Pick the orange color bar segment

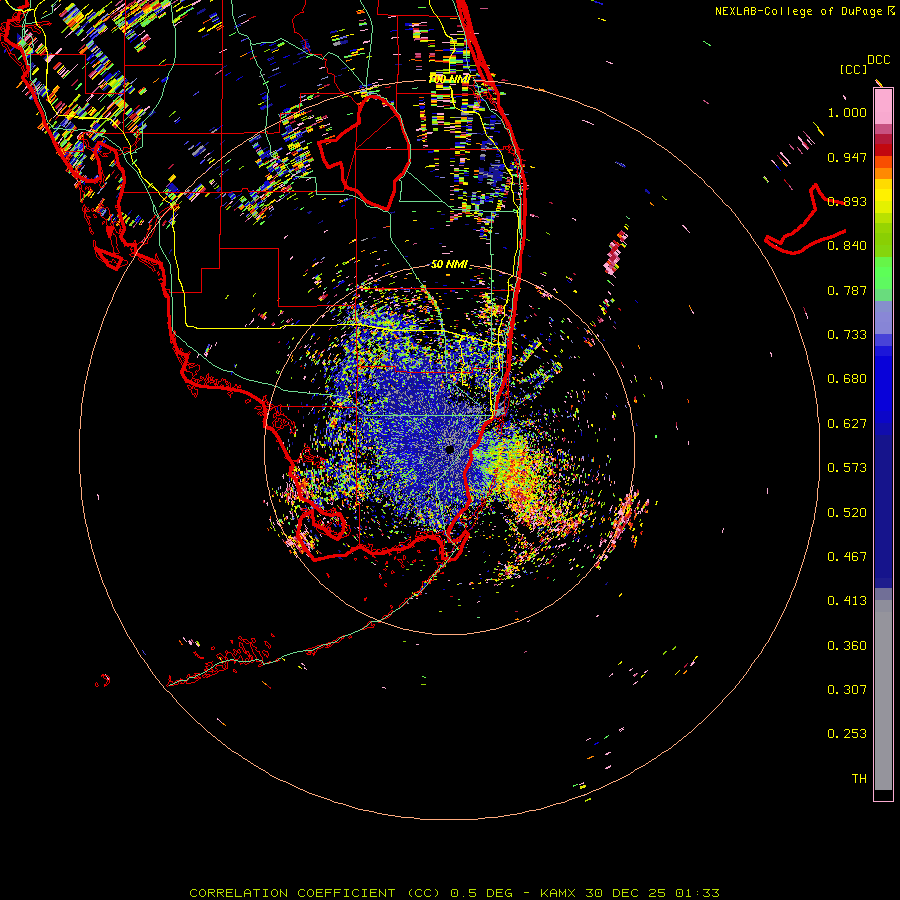coord(883,173)
